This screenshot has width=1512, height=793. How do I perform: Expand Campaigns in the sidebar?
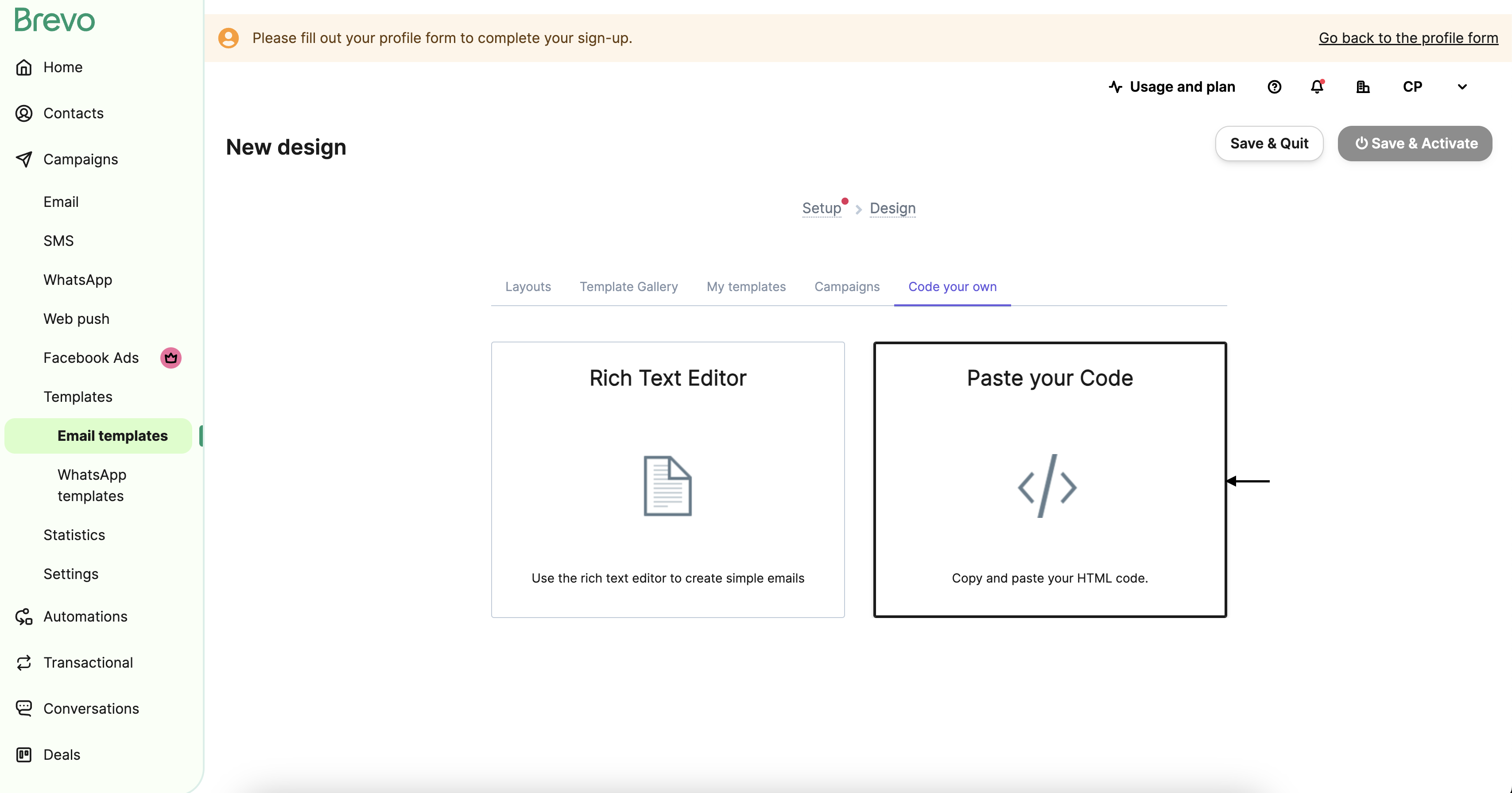click(x=81, y=159)
